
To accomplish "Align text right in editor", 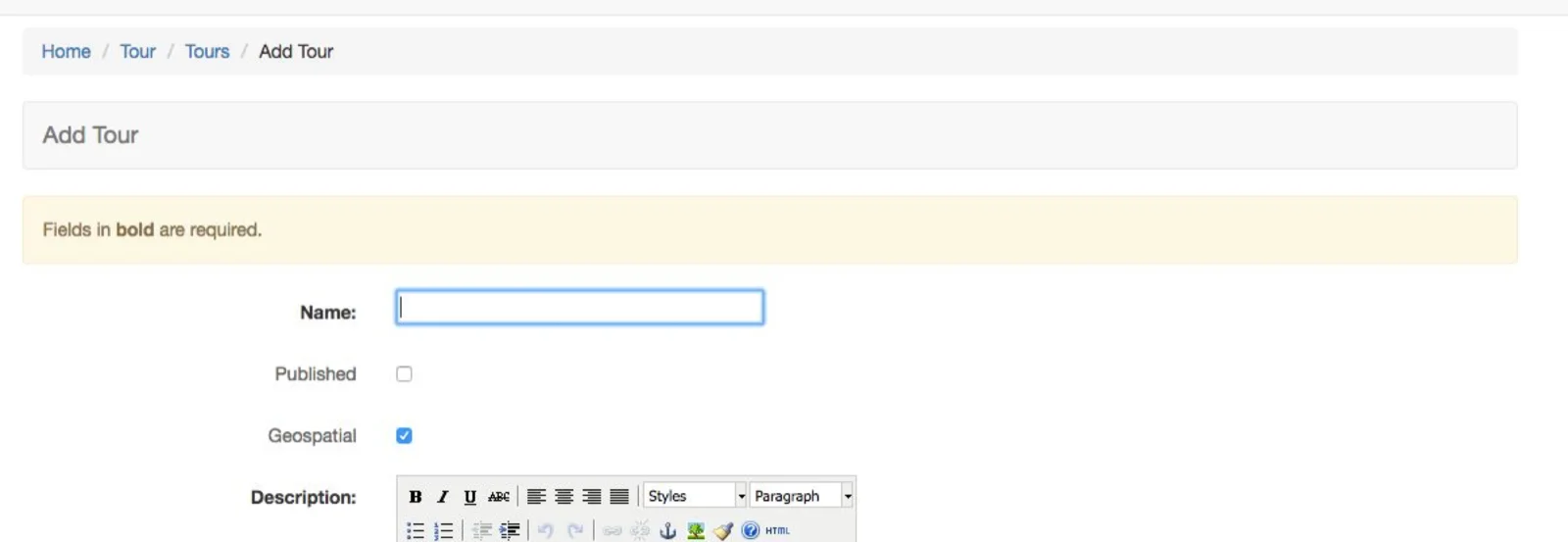I will pos(591,497).
